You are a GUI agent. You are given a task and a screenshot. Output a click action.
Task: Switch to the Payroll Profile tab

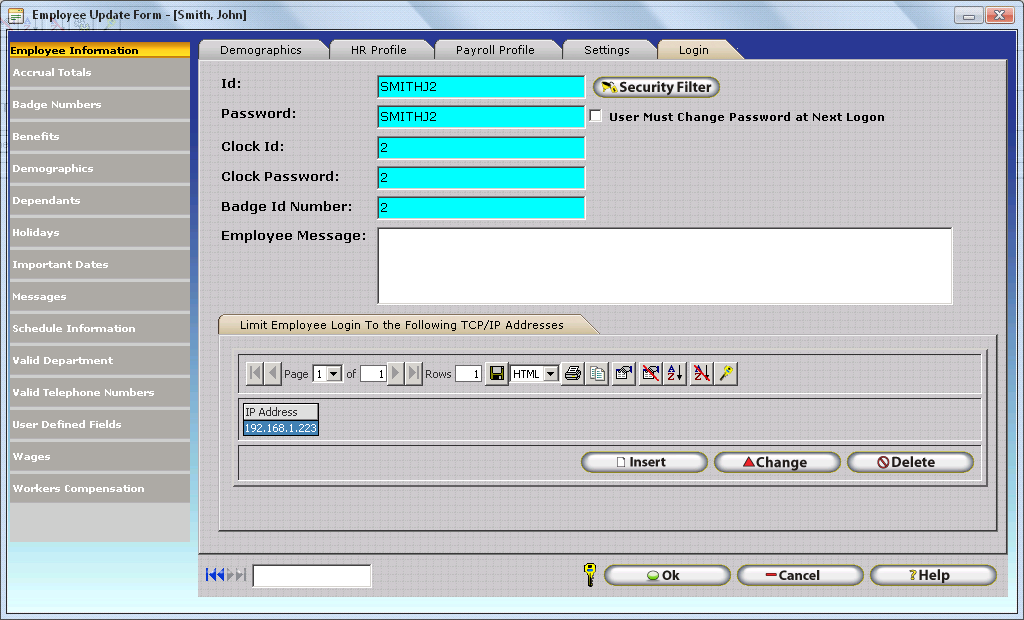(495, 50)
